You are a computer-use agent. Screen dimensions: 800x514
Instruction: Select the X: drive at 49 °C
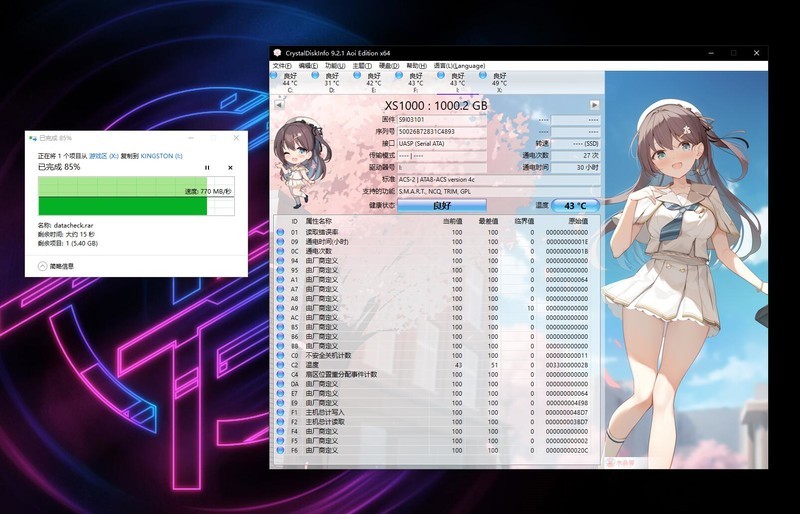500,80
